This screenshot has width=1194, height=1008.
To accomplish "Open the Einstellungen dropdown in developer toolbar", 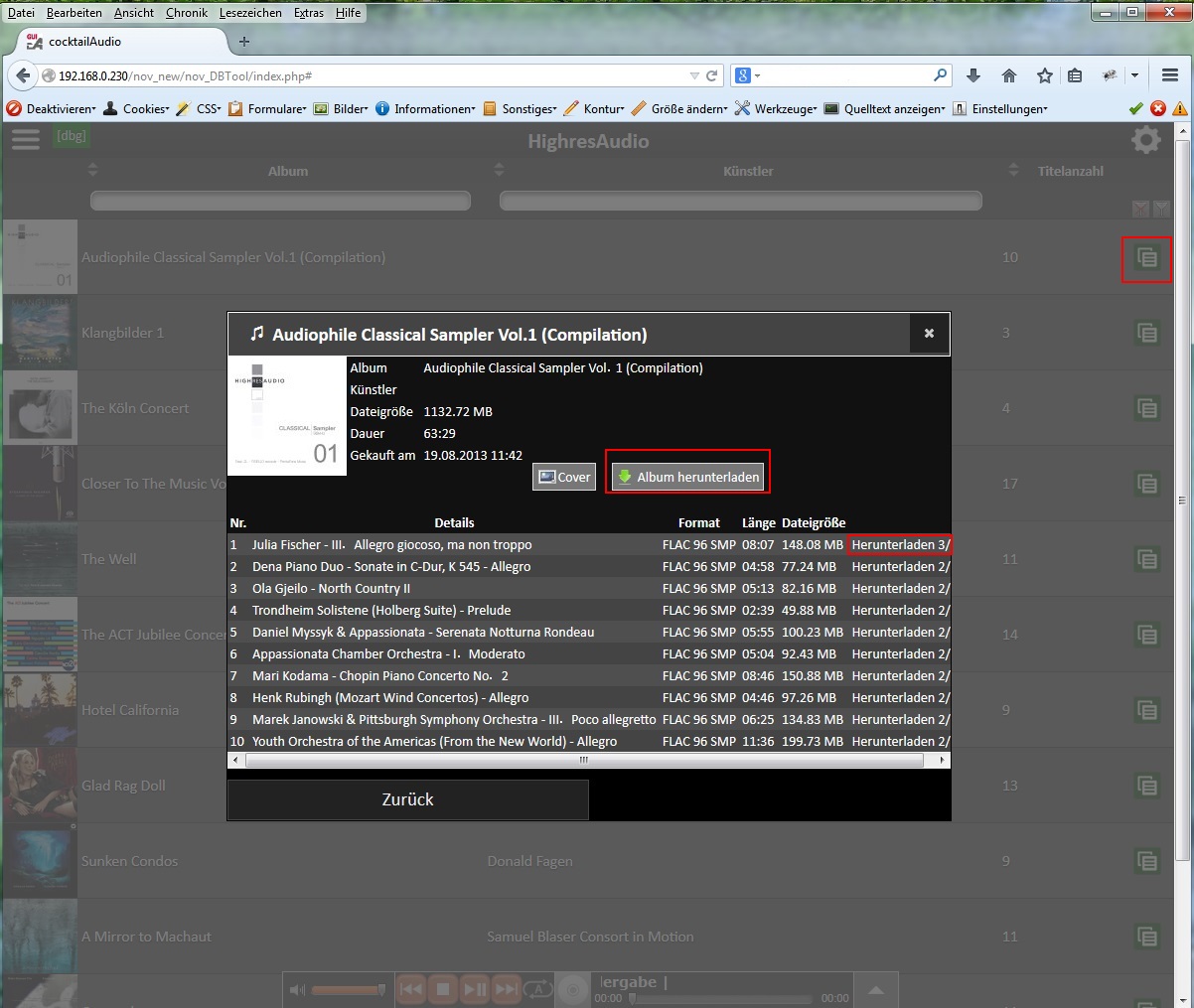I will (x=1000, y=108).
